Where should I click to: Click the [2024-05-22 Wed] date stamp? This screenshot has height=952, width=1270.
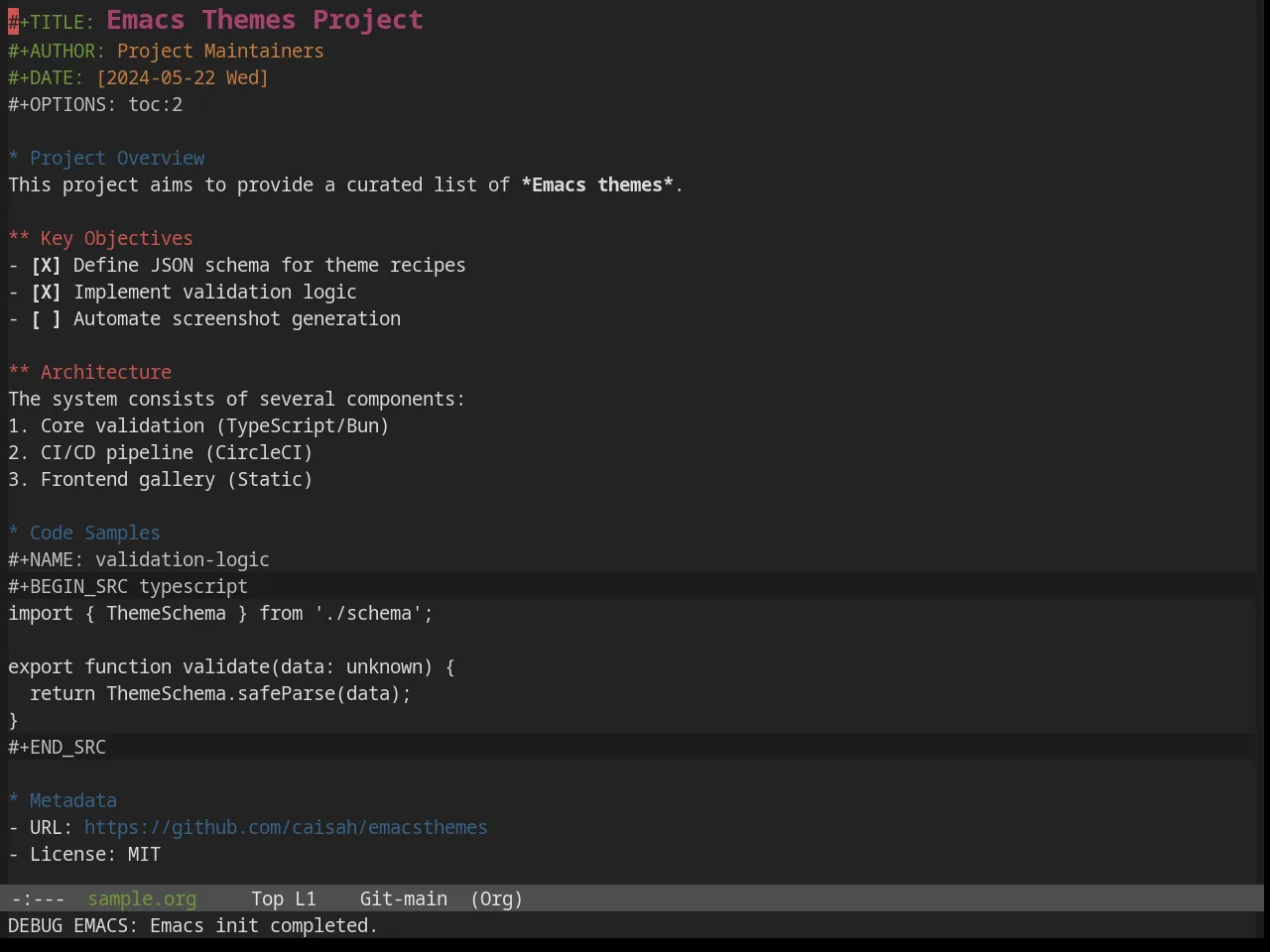click(x=183, y=77)
